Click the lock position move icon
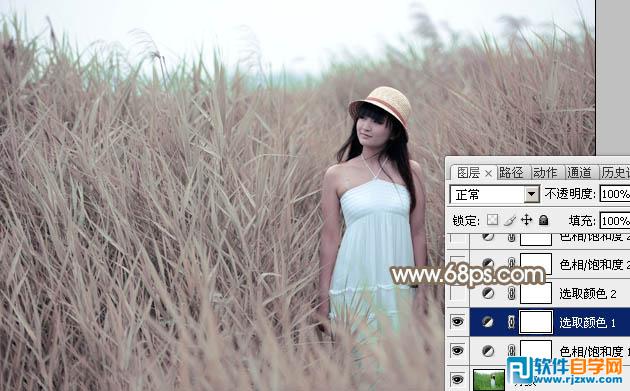 (x=526, y=220)
